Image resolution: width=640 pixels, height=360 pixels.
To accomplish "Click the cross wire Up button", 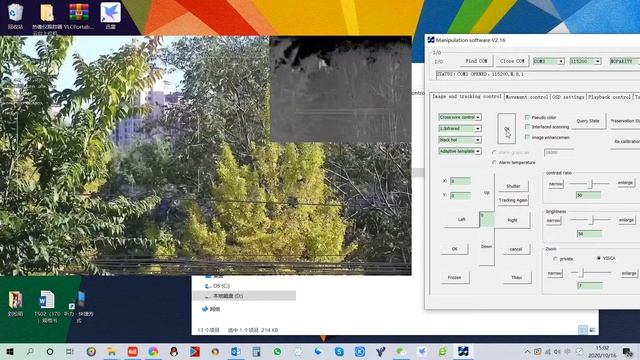I will pos(487,193).
